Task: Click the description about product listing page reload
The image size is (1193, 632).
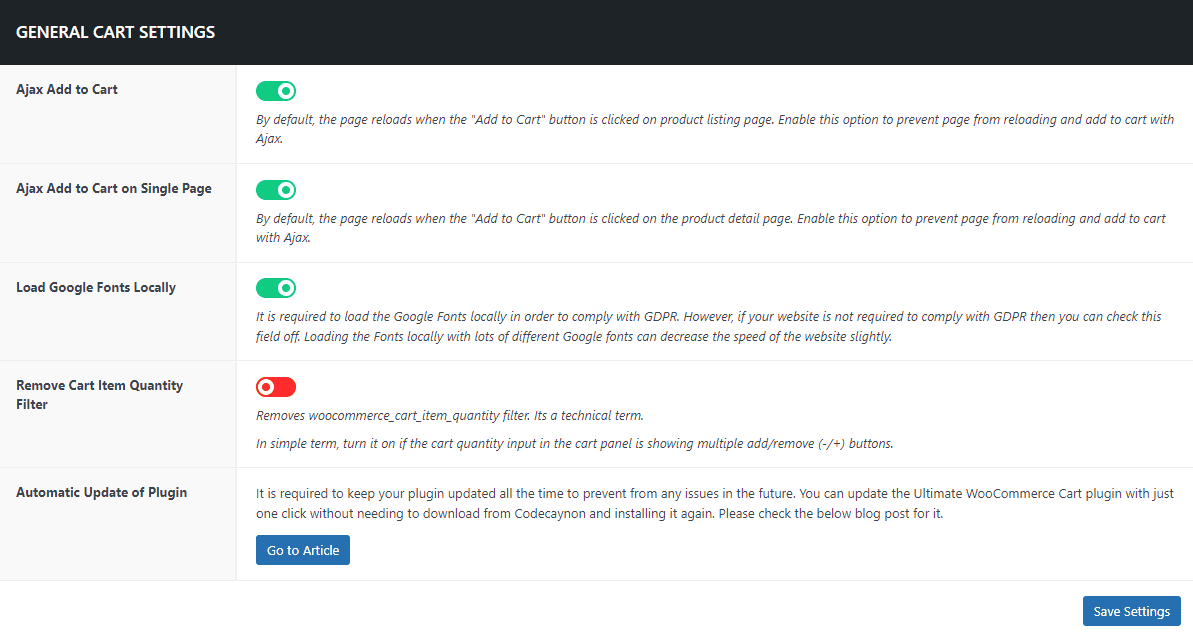Action: 714,129
